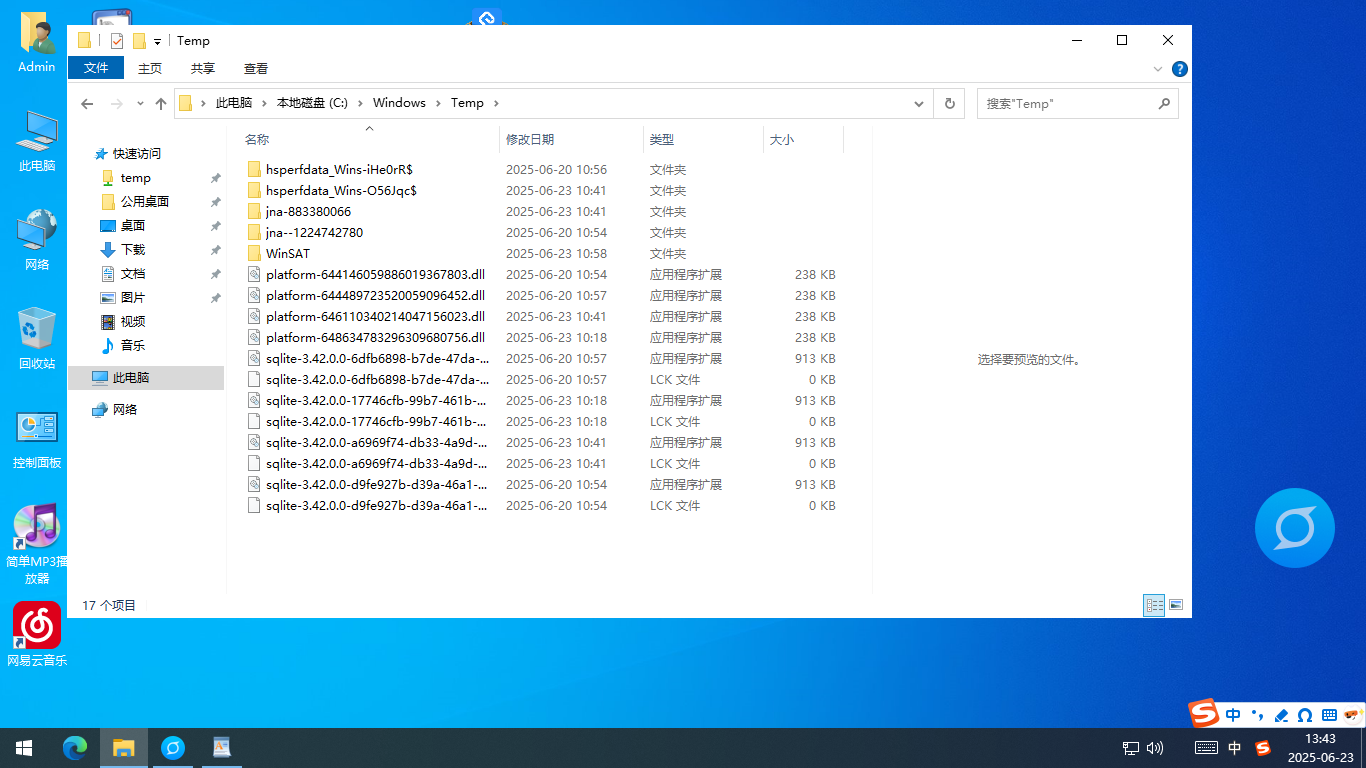Open the recent locations dropdown arrow

point(140,104)
